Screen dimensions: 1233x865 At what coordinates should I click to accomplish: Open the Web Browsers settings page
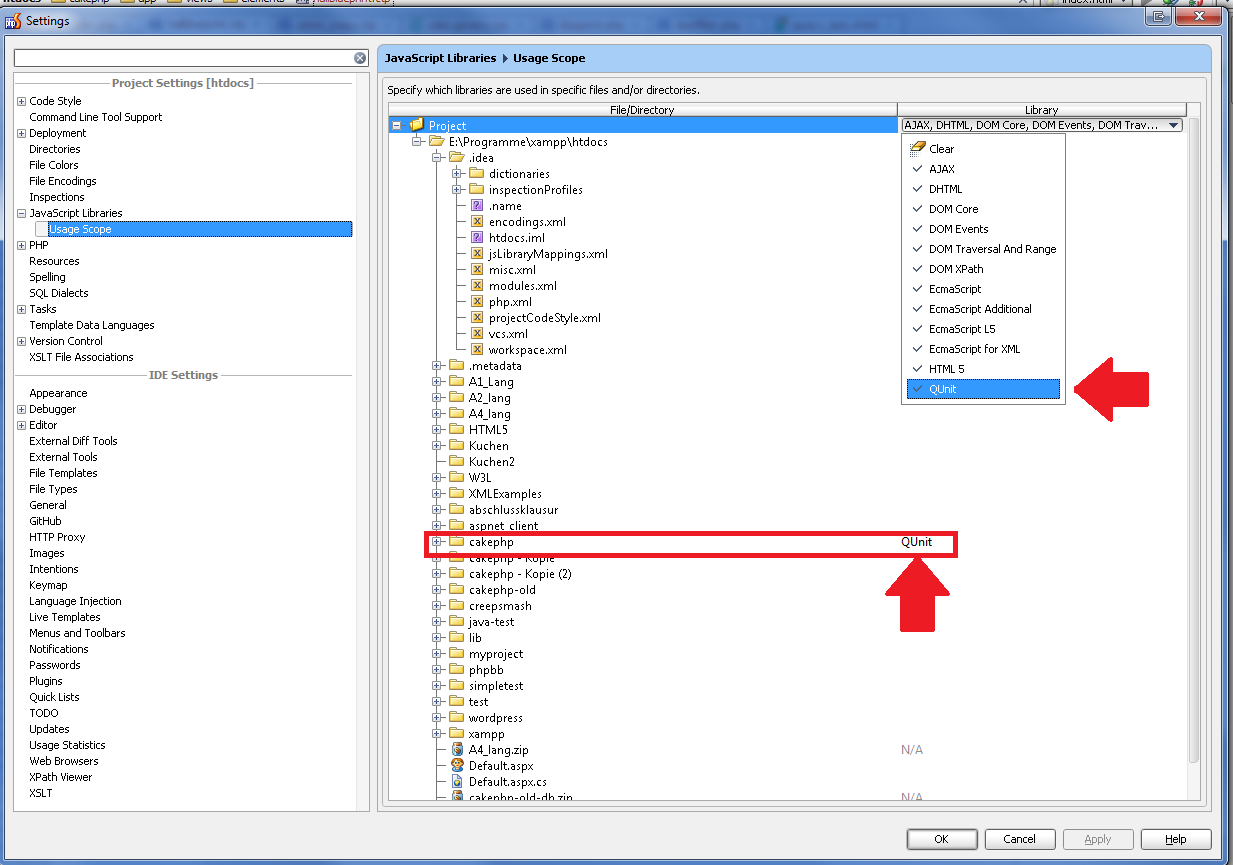63,761
